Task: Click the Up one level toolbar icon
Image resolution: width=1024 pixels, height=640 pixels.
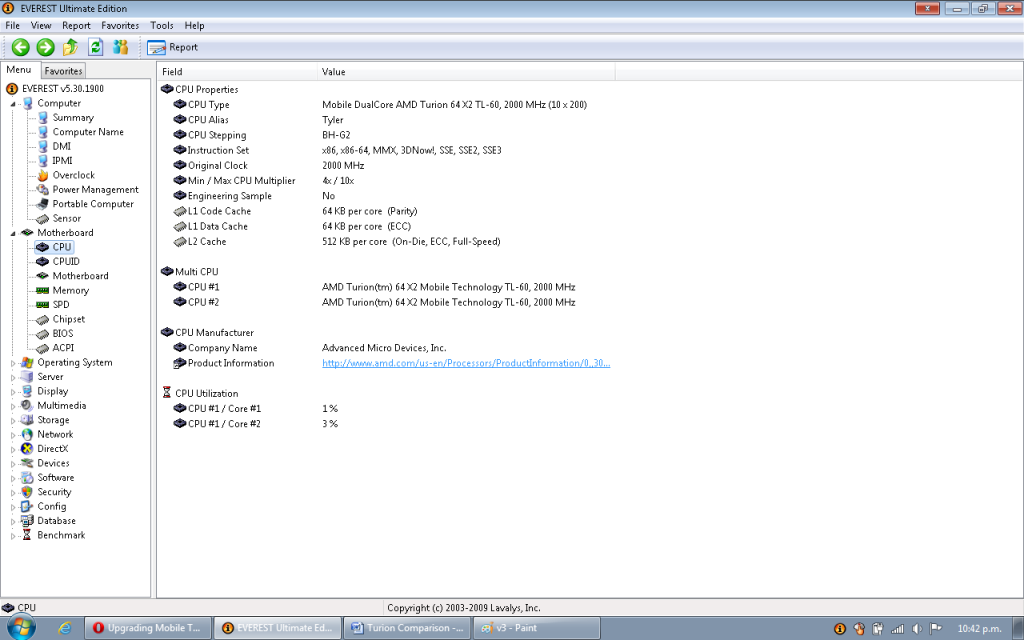Action: click(71, 47)
